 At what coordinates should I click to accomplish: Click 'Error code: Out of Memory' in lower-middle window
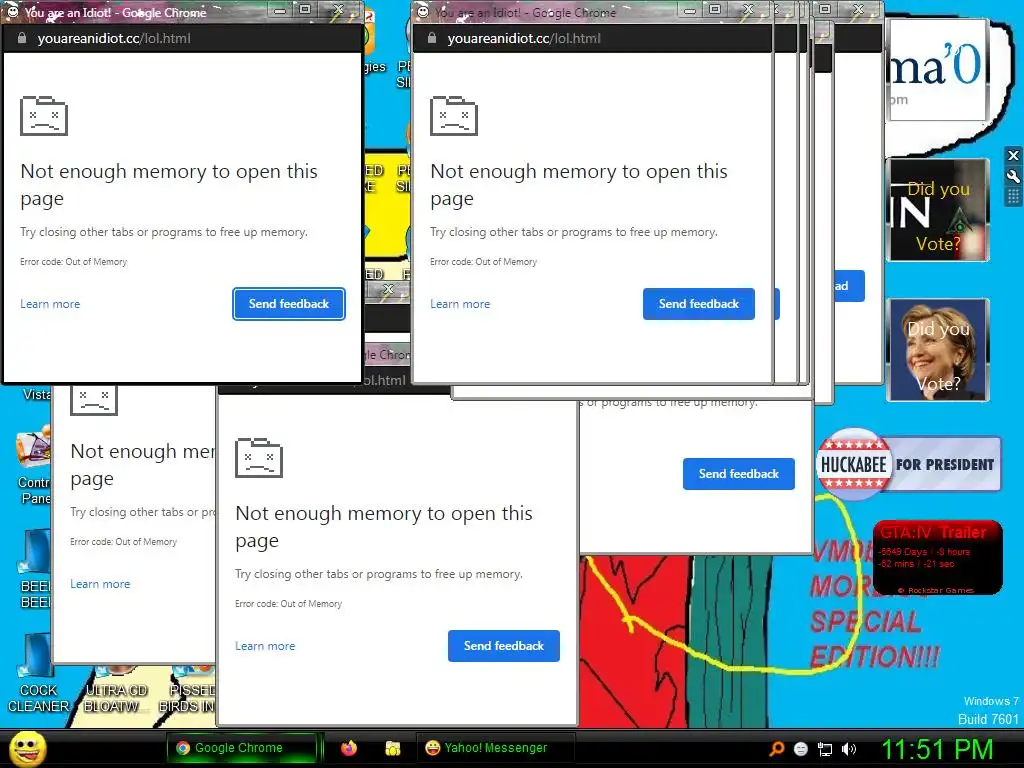pos(288,604)
